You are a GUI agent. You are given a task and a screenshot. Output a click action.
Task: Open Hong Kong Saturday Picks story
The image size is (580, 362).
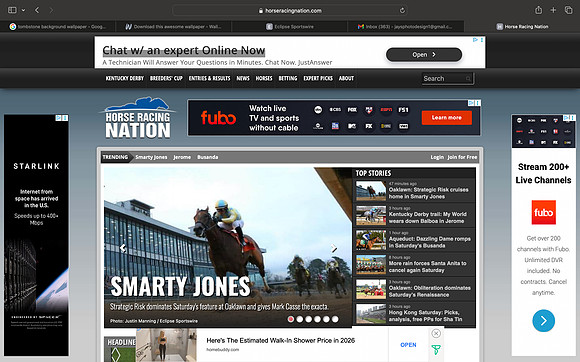[x=425, y=316]
